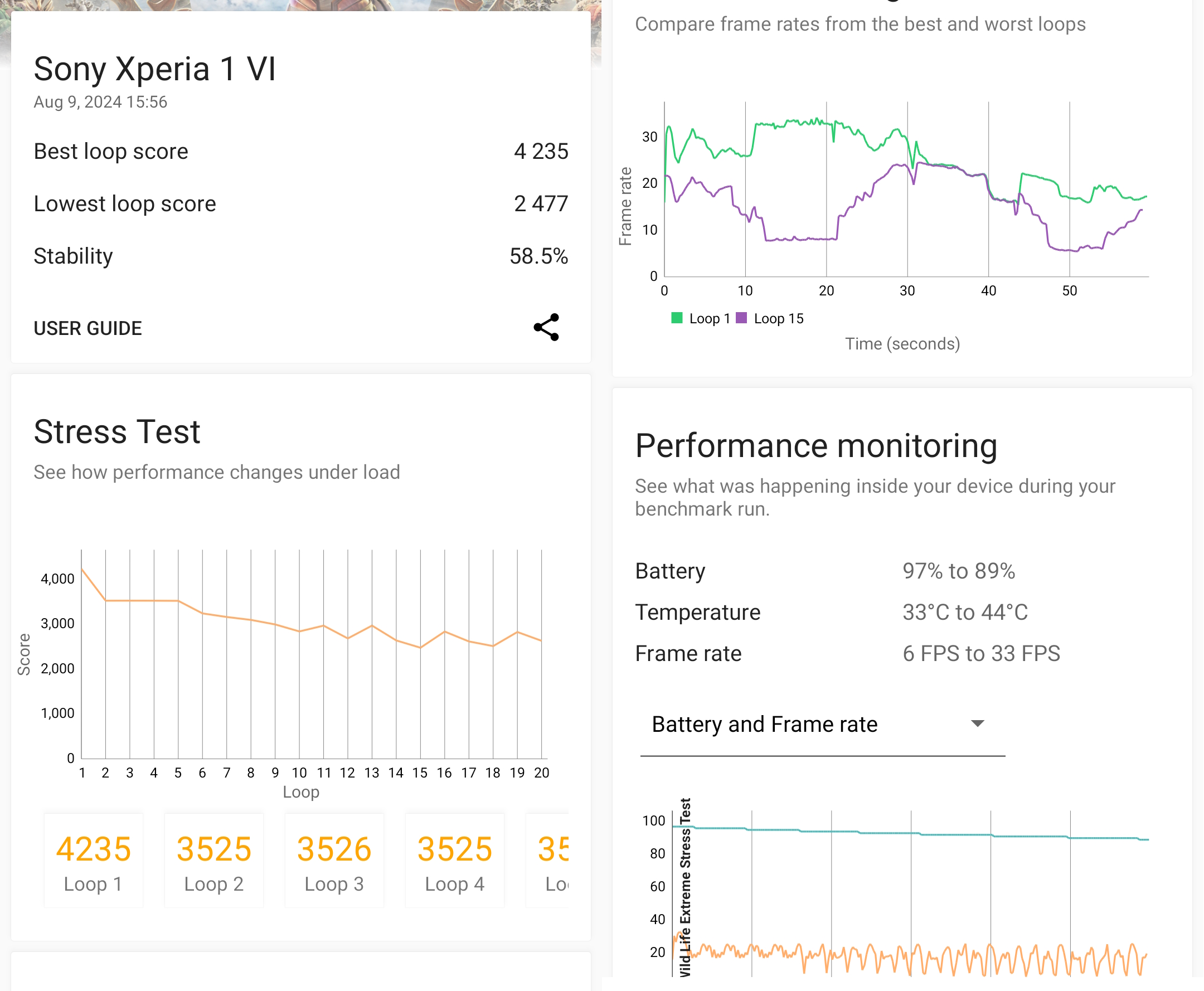Click the Performance monitoring heading
The width and height of the screenshot is (1204, 991).
click(816, 445)
